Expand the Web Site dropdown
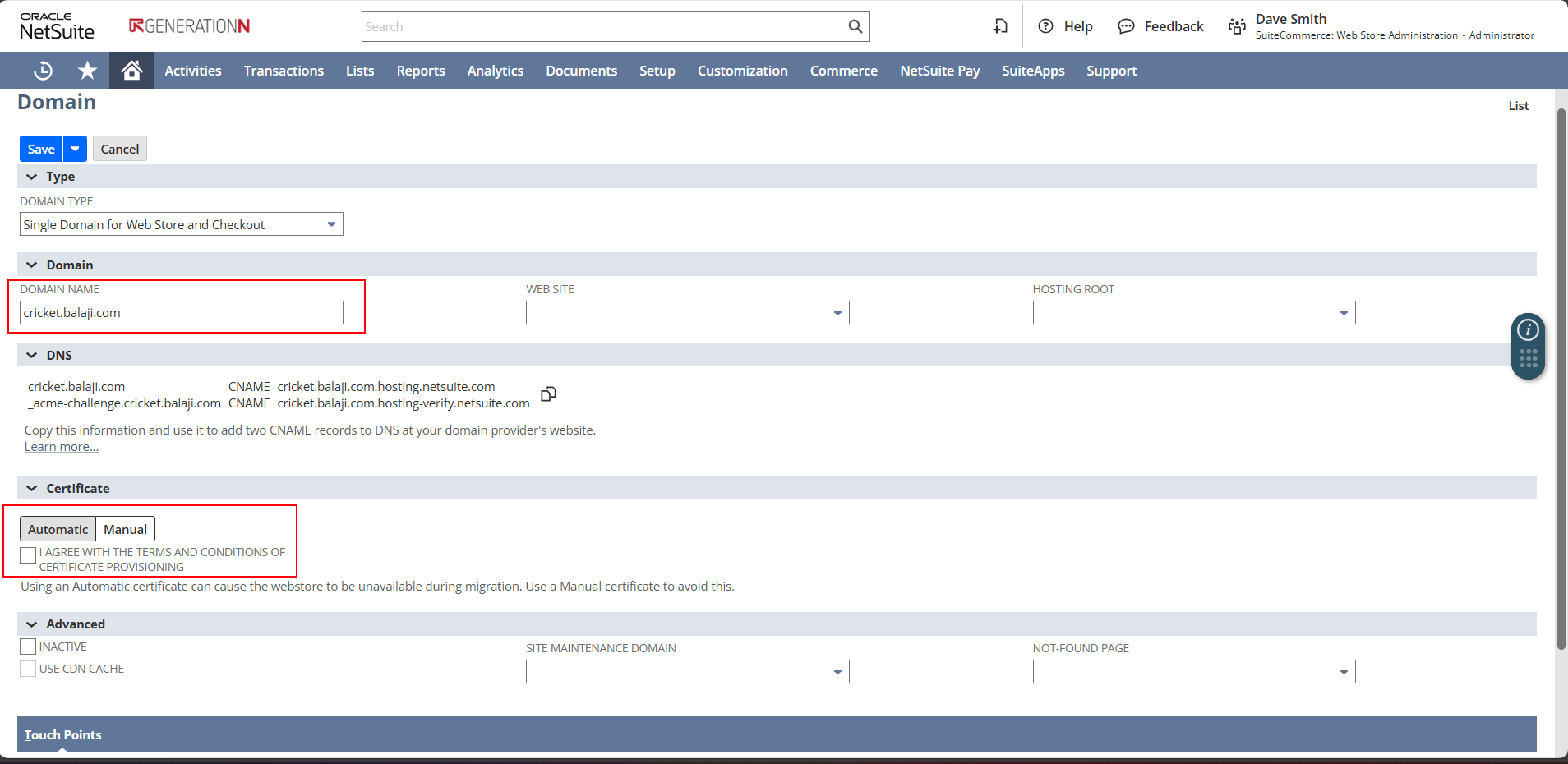Viewport: 1568px width, 764px height. 687,313
